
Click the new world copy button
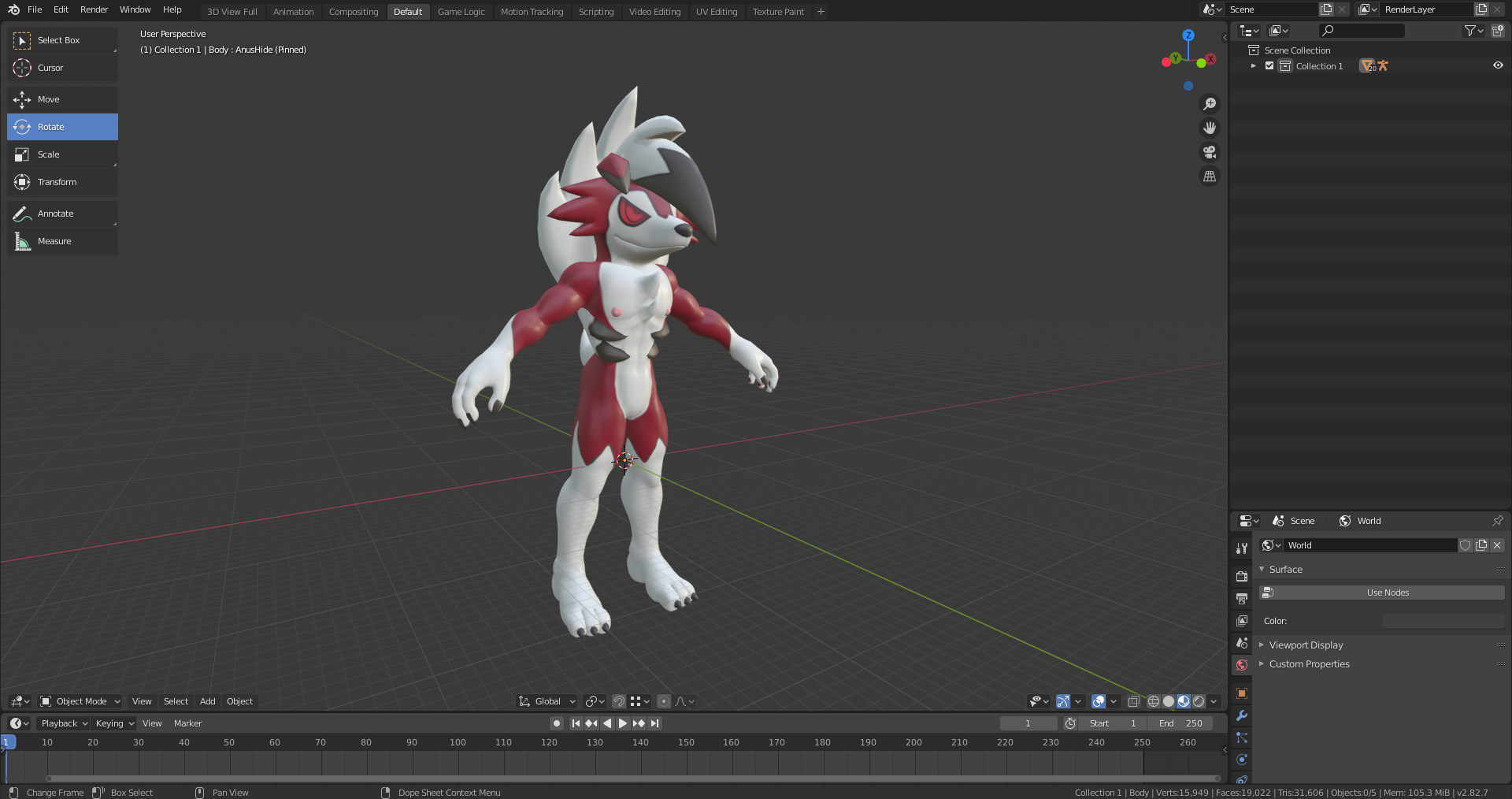1481,545
